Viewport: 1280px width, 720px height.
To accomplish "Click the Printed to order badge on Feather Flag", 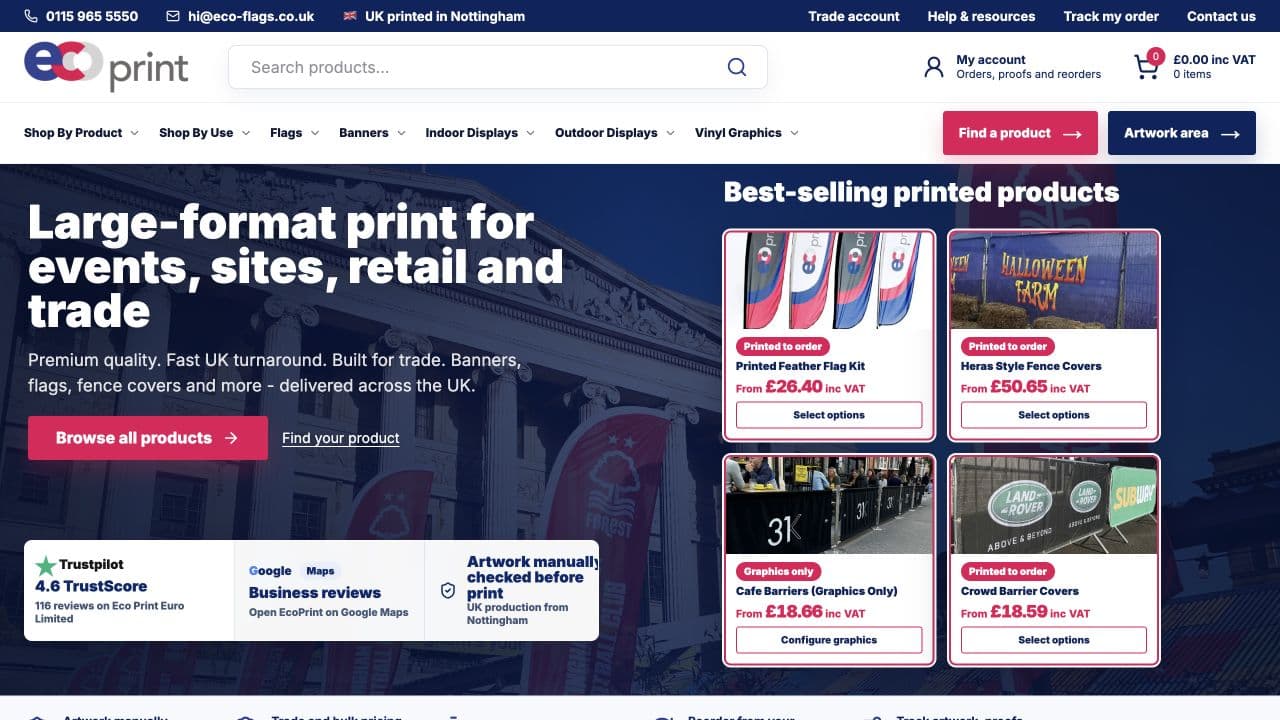I will click(783, 346).
